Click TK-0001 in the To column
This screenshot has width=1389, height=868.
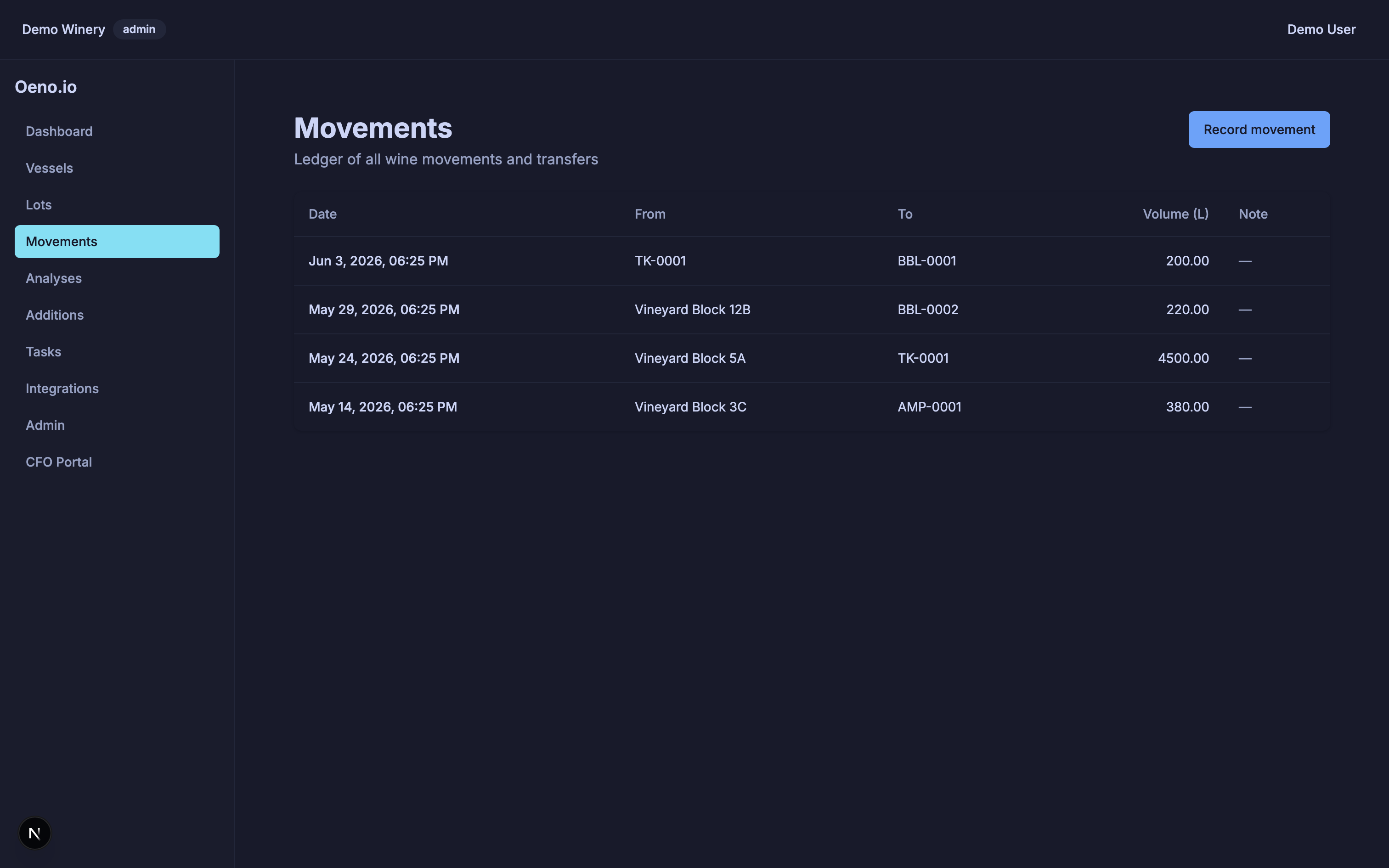(x=923, y=359)
